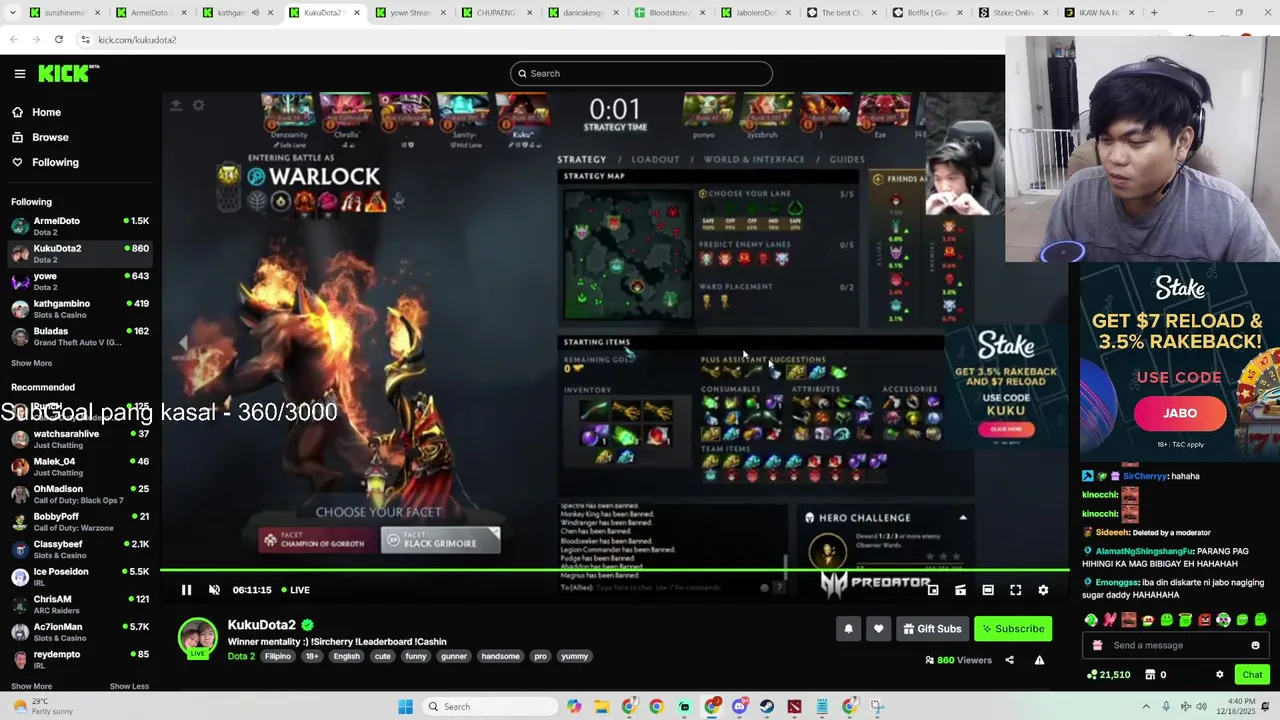1280x720 pixels.
Task: Open the Kick sidebar hamburger menu
Action: 19,73
